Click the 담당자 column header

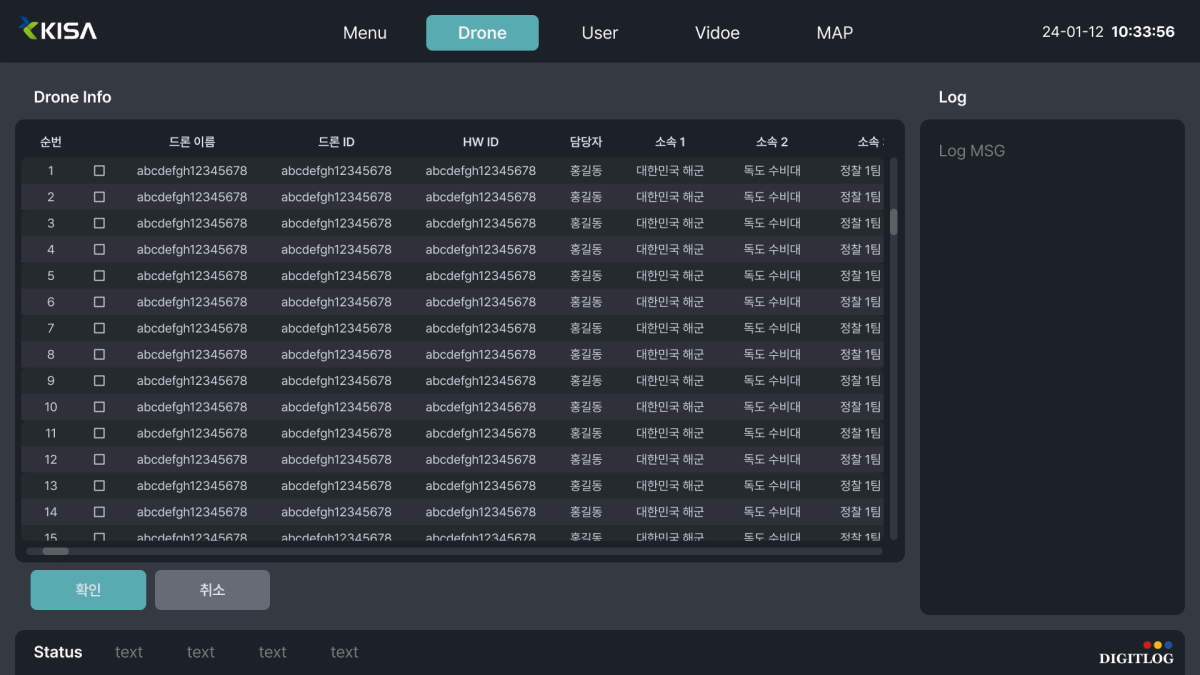point(586,142)
